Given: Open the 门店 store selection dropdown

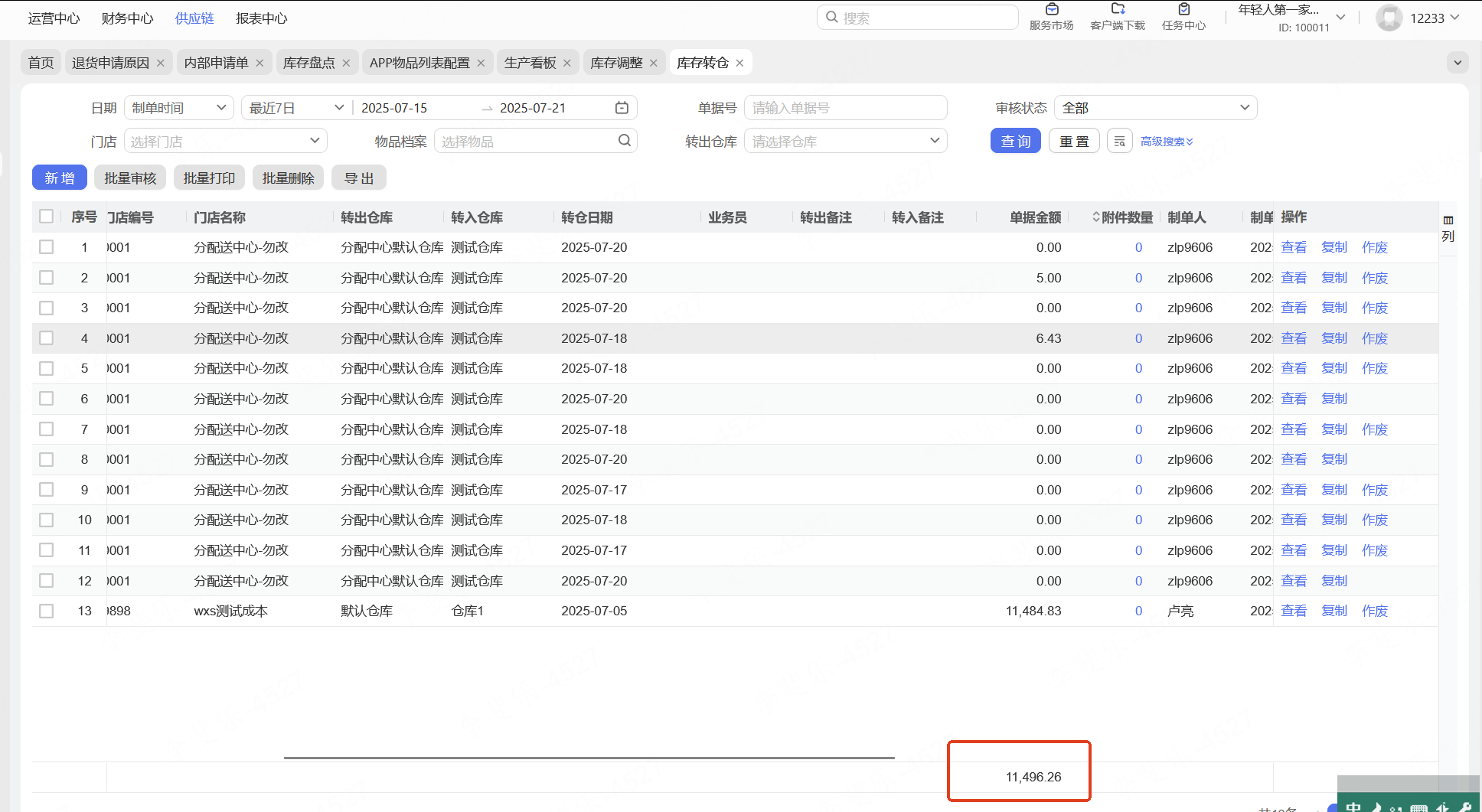Looking at the screenshot, I should (226, 142).
